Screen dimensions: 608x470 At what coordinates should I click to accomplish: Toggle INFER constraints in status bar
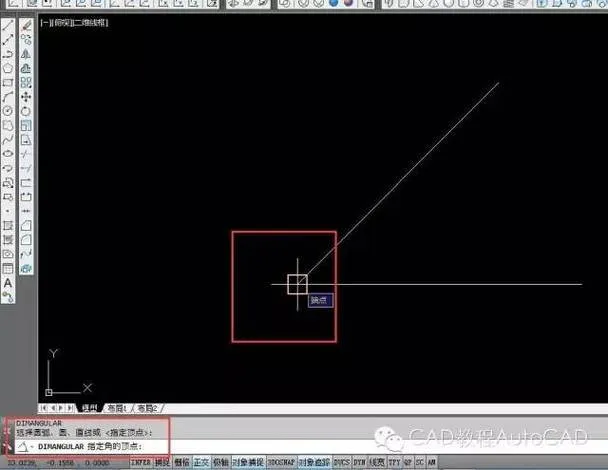click(140, 462)
